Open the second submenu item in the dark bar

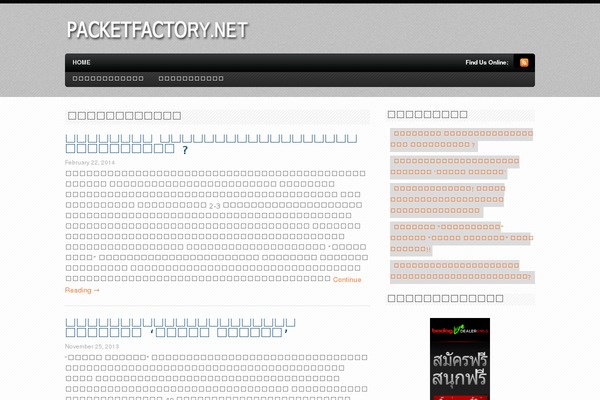(191, 78)
